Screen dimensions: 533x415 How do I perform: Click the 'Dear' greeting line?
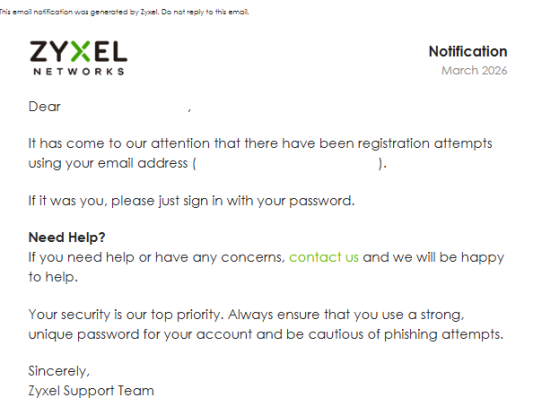click(109, 107)
